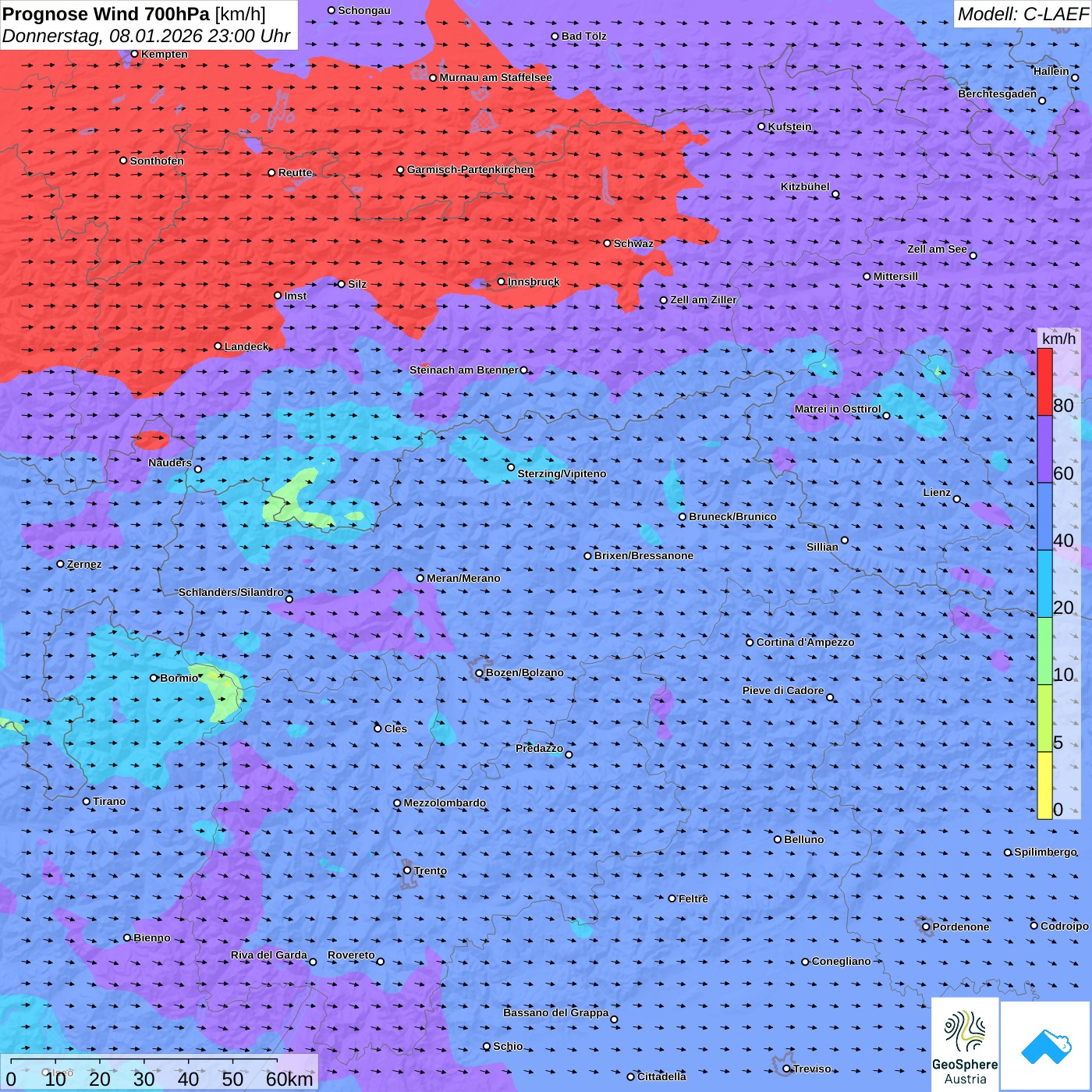Click the Sonthofen marker

tap(123, 161)
